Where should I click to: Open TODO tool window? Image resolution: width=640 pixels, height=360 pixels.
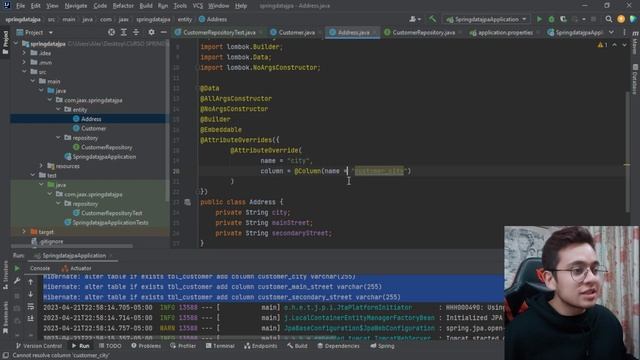(110, 346)
